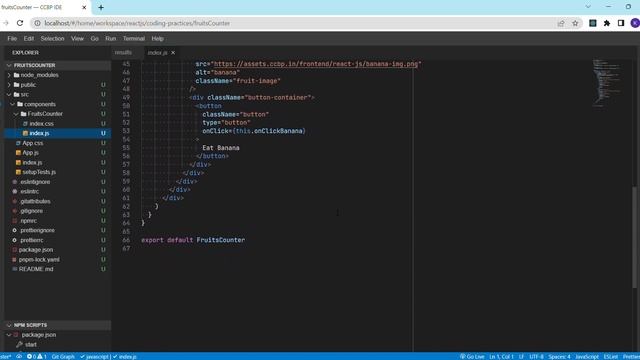Viewport: 640px width, 360px height.
Task: Open App.css in the explorer
Action: (x=57, y=143)
